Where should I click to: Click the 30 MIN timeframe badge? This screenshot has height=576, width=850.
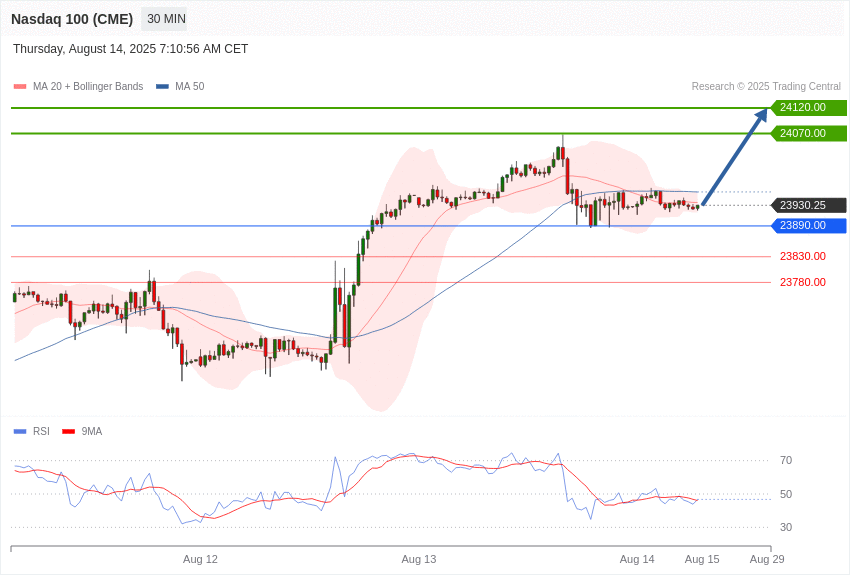(166, 19)
